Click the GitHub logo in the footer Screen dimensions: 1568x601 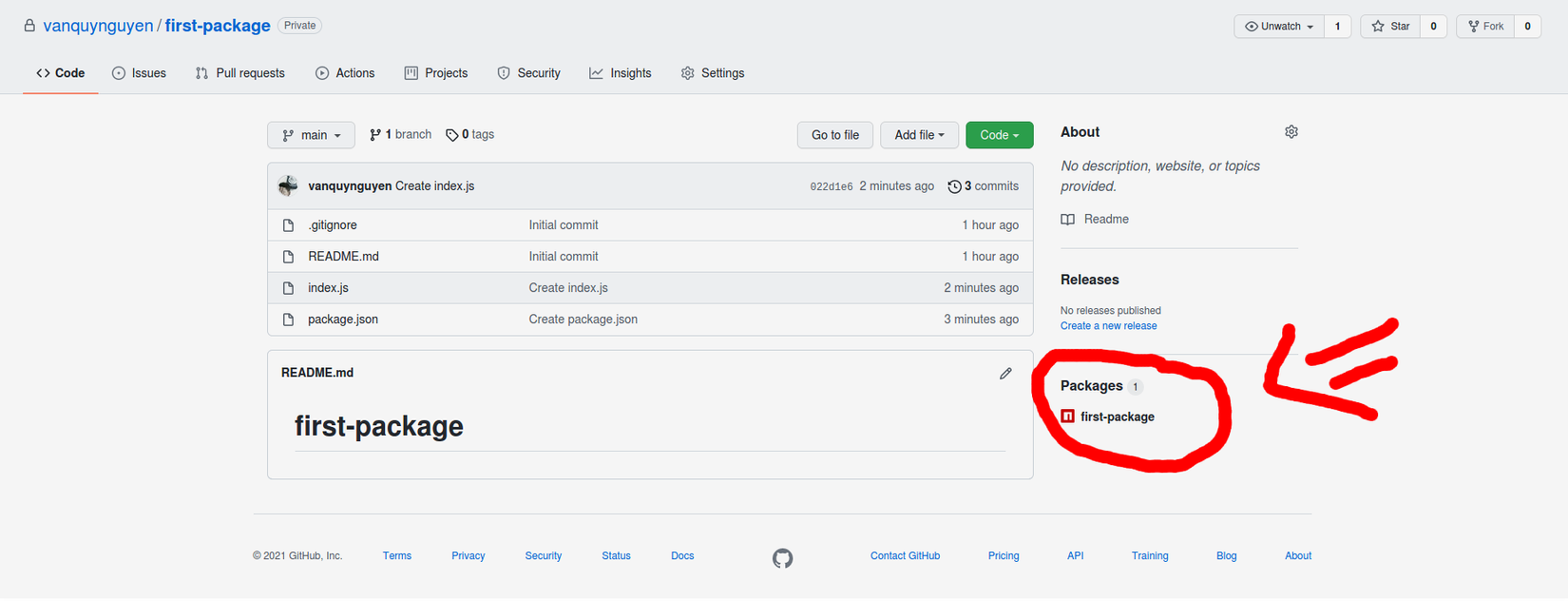(x=782, y=558)
